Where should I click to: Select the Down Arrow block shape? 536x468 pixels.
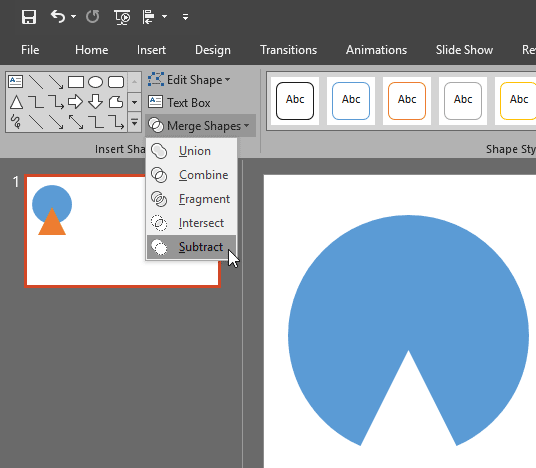pos(95,102)
